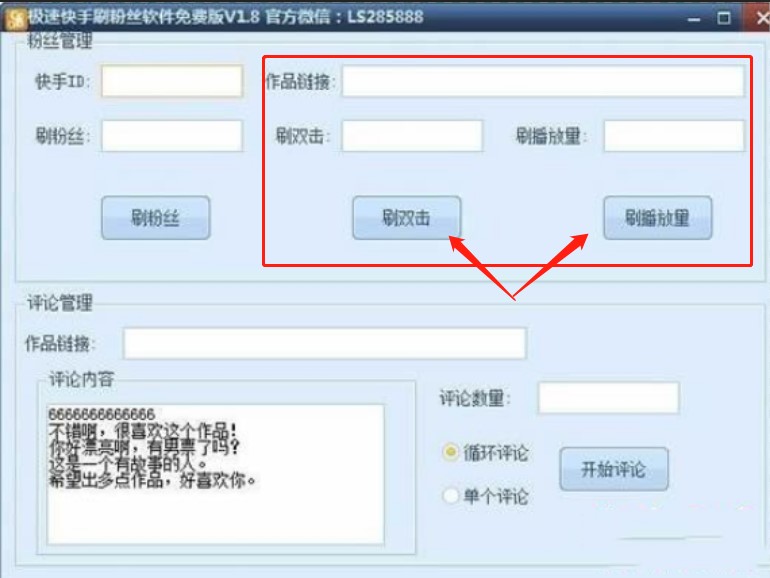
Task: Click inside the 评论内容 text area
Action: click(216, 474)
